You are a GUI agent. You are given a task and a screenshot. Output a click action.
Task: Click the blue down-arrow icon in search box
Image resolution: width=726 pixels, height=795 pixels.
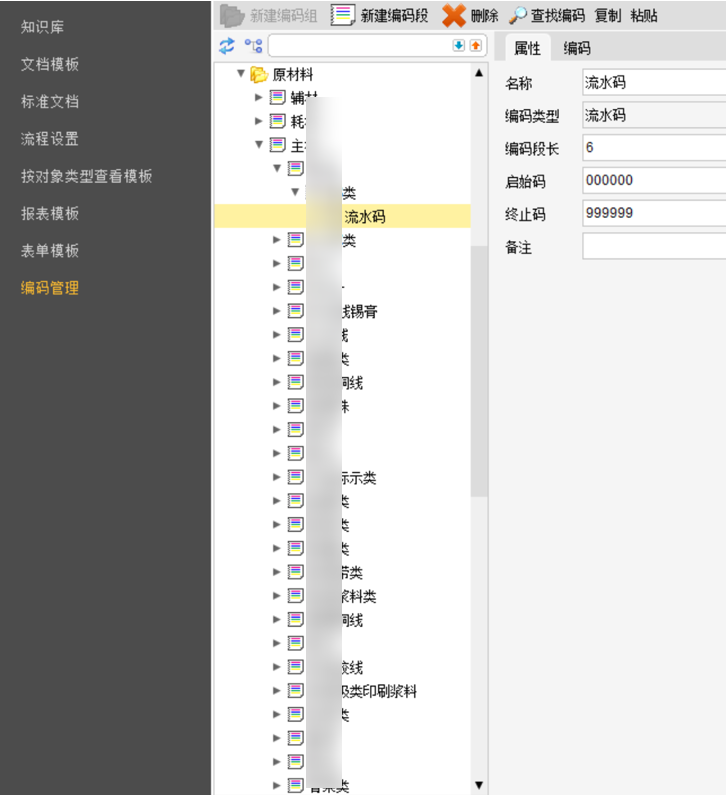pyautogui.click(x=458, y=46)
